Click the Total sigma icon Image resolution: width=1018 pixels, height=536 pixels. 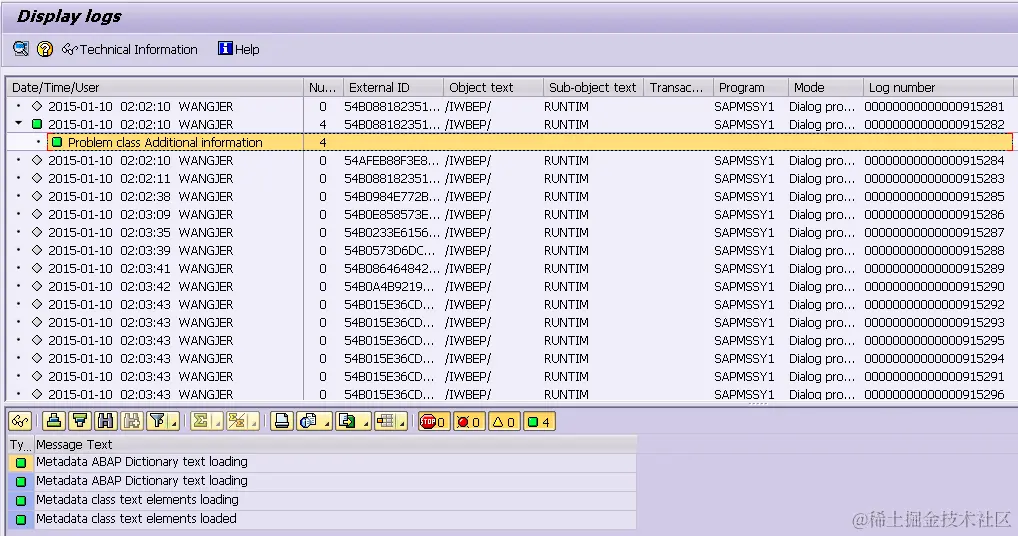coord(201,422)
